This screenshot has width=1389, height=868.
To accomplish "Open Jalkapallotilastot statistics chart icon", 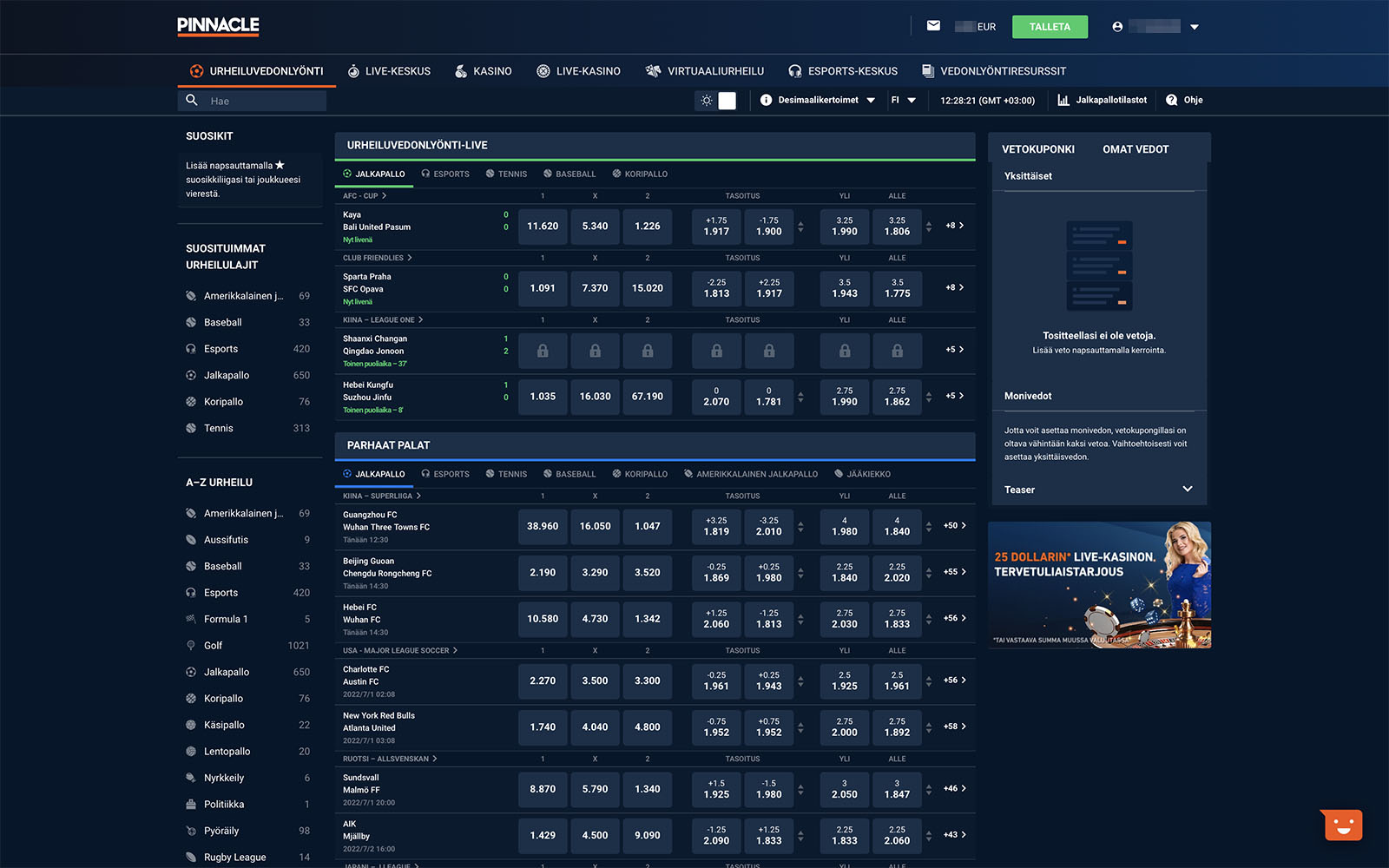I will pyautogui.click(x=1063, y=100).
